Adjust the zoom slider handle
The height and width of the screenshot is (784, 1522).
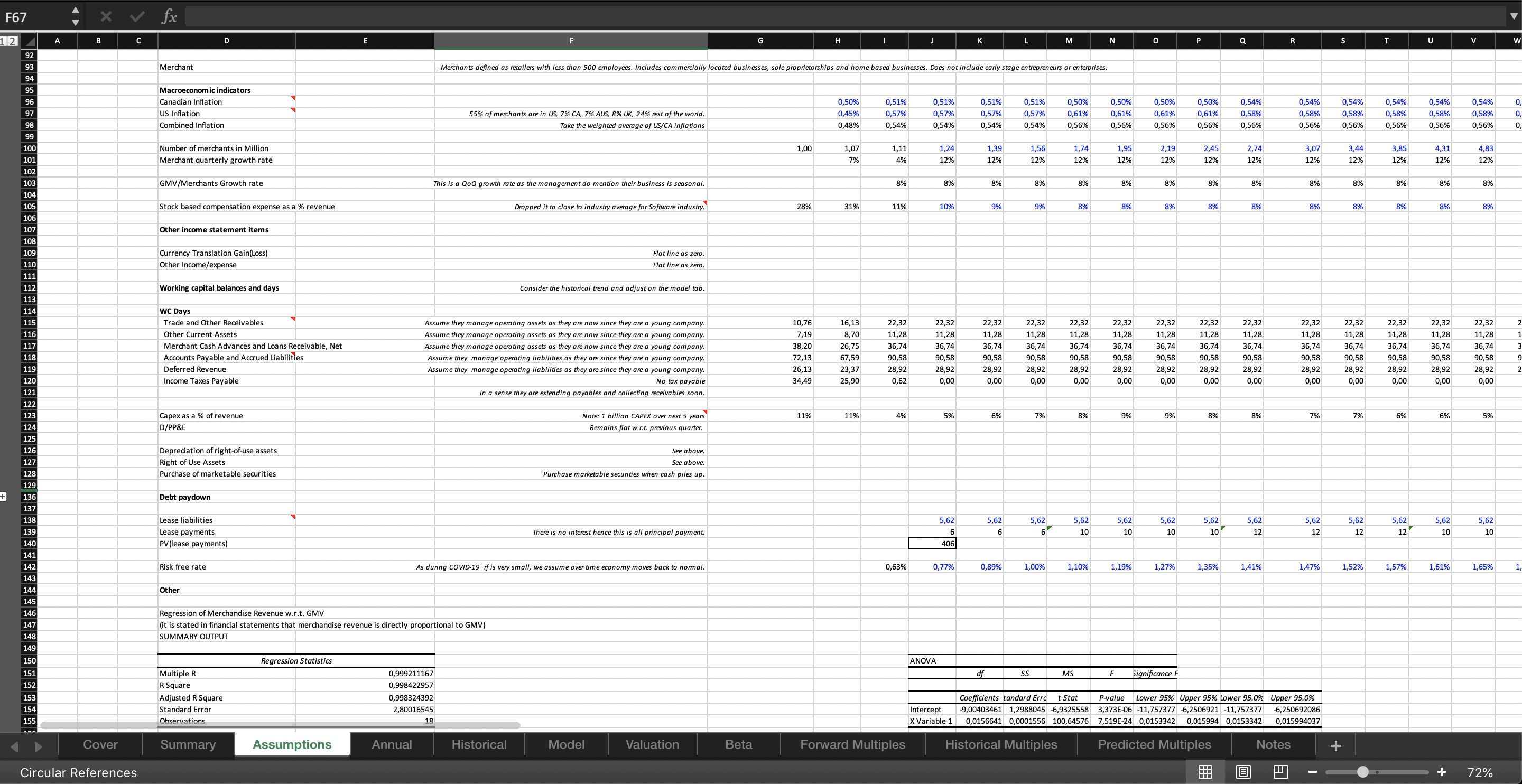[1362, 772]
